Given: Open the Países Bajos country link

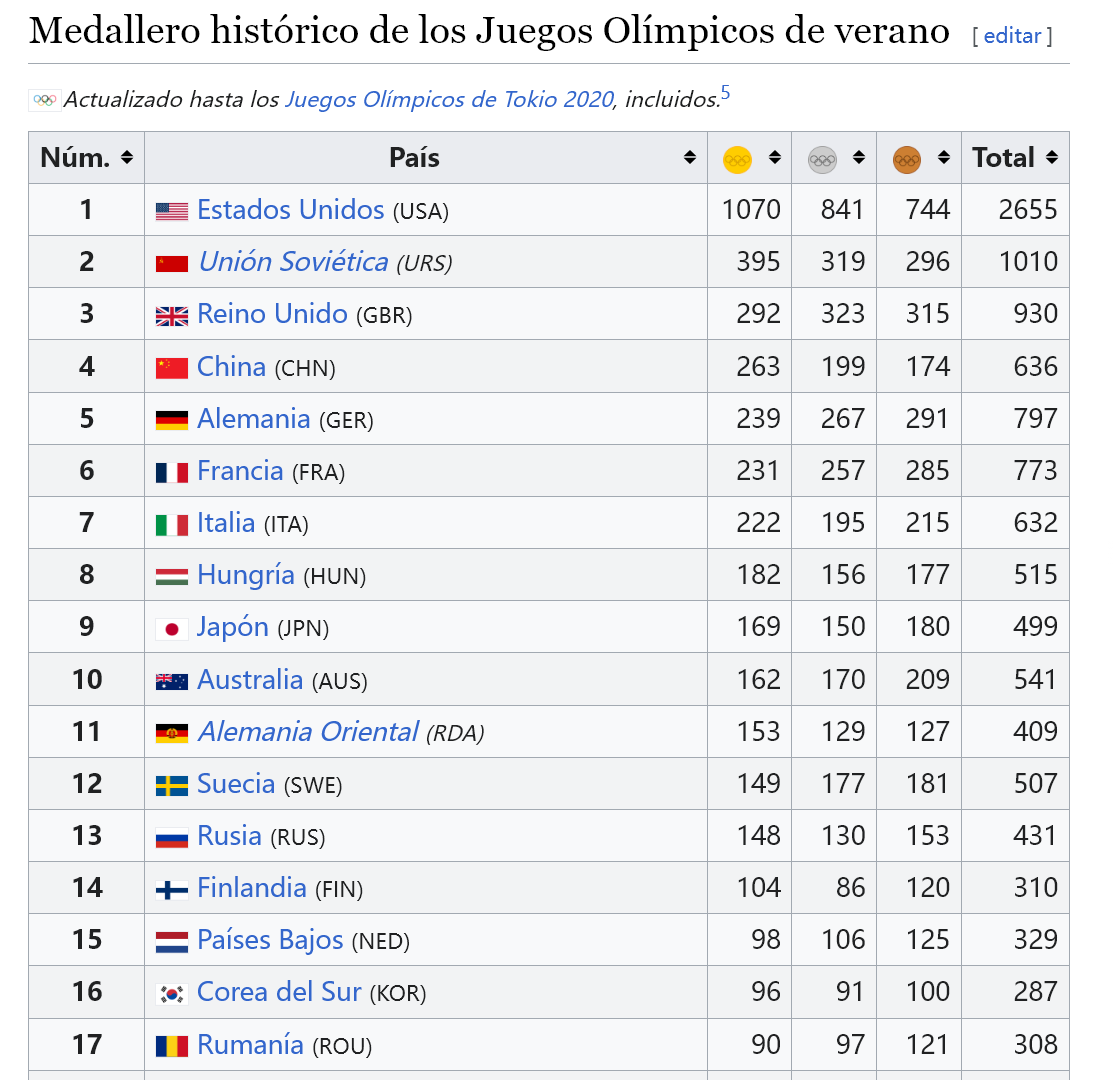Looking at the screenshot, I should tap(270, 940).
